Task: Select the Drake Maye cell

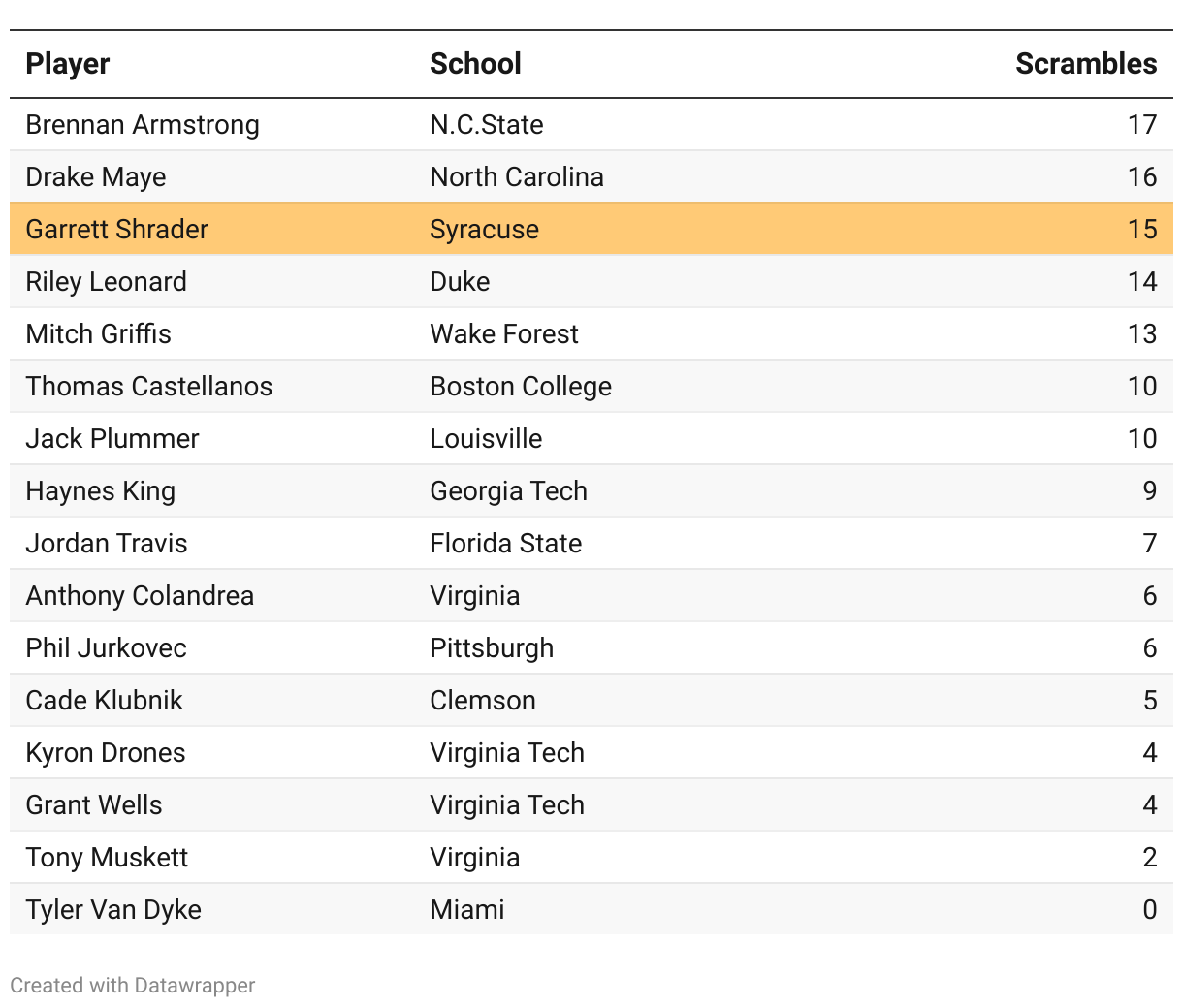Action: 96,177
